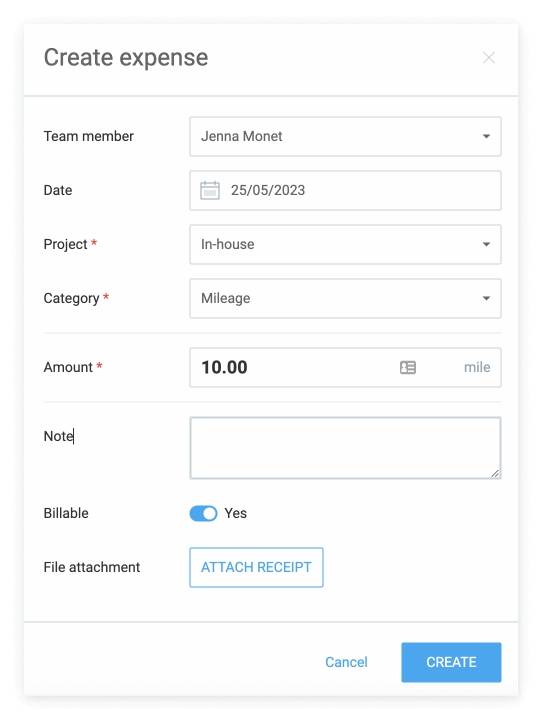542x720 pixels.
Task: Click the odometer card icon in Amount field
Action: [407, 367]
